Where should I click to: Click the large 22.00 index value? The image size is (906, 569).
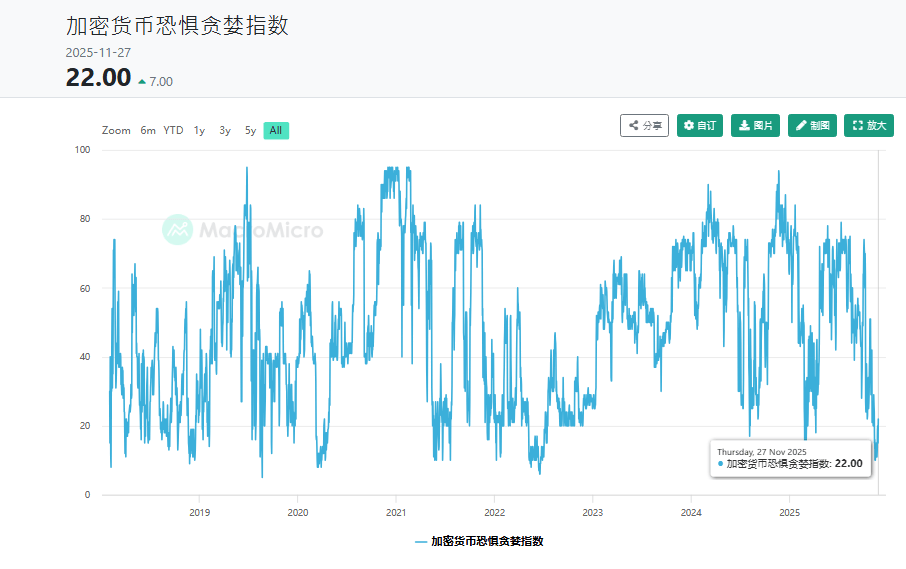[x=98, y=77]
